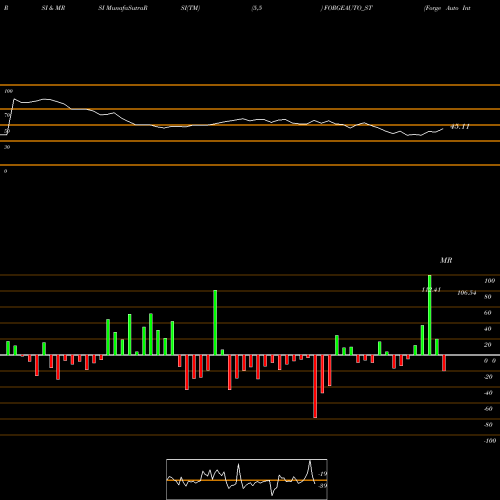Image resolution: width=500 pixels, height=500 pixels.
Task: Click the MR axis label 40
Action: click(488, 329)
